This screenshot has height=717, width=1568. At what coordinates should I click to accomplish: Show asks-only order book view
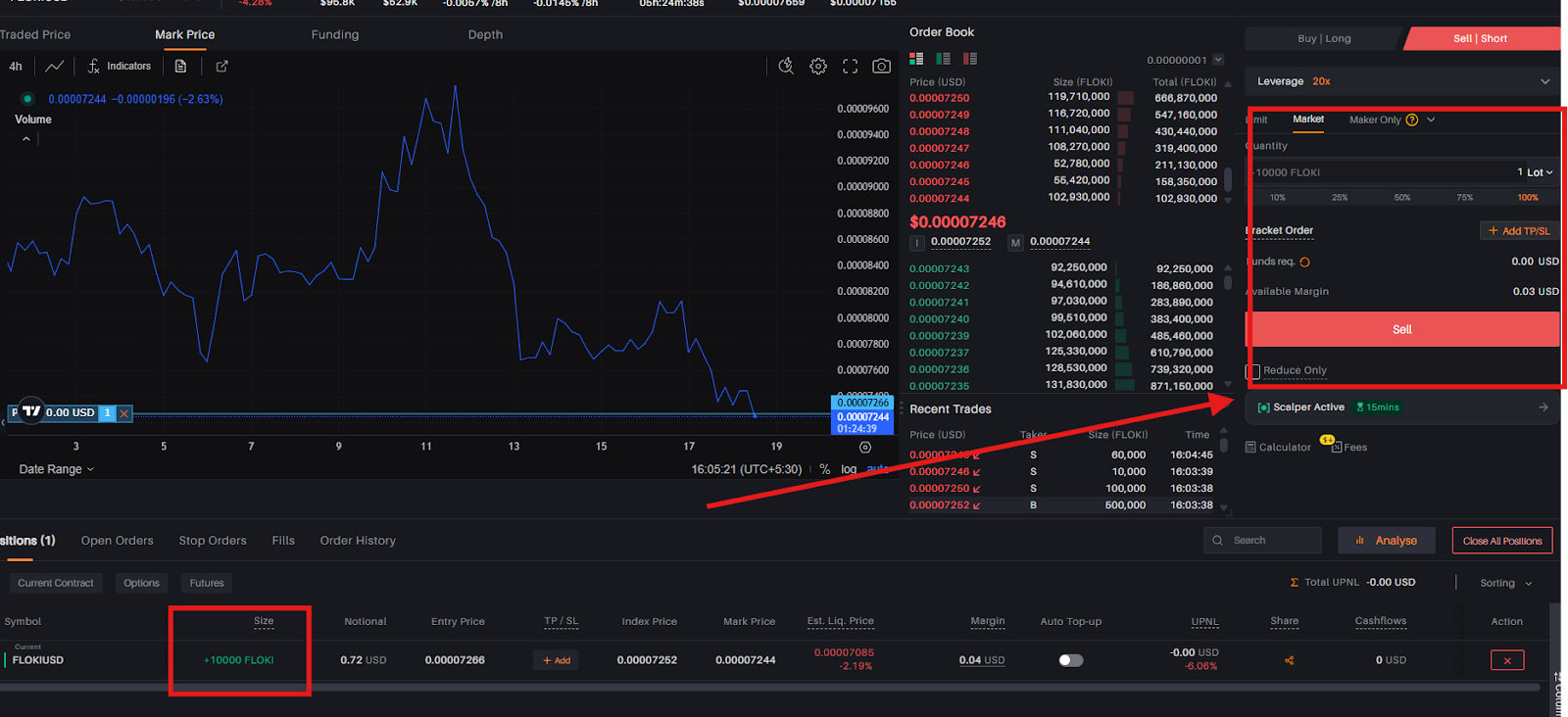coord(969,59)
